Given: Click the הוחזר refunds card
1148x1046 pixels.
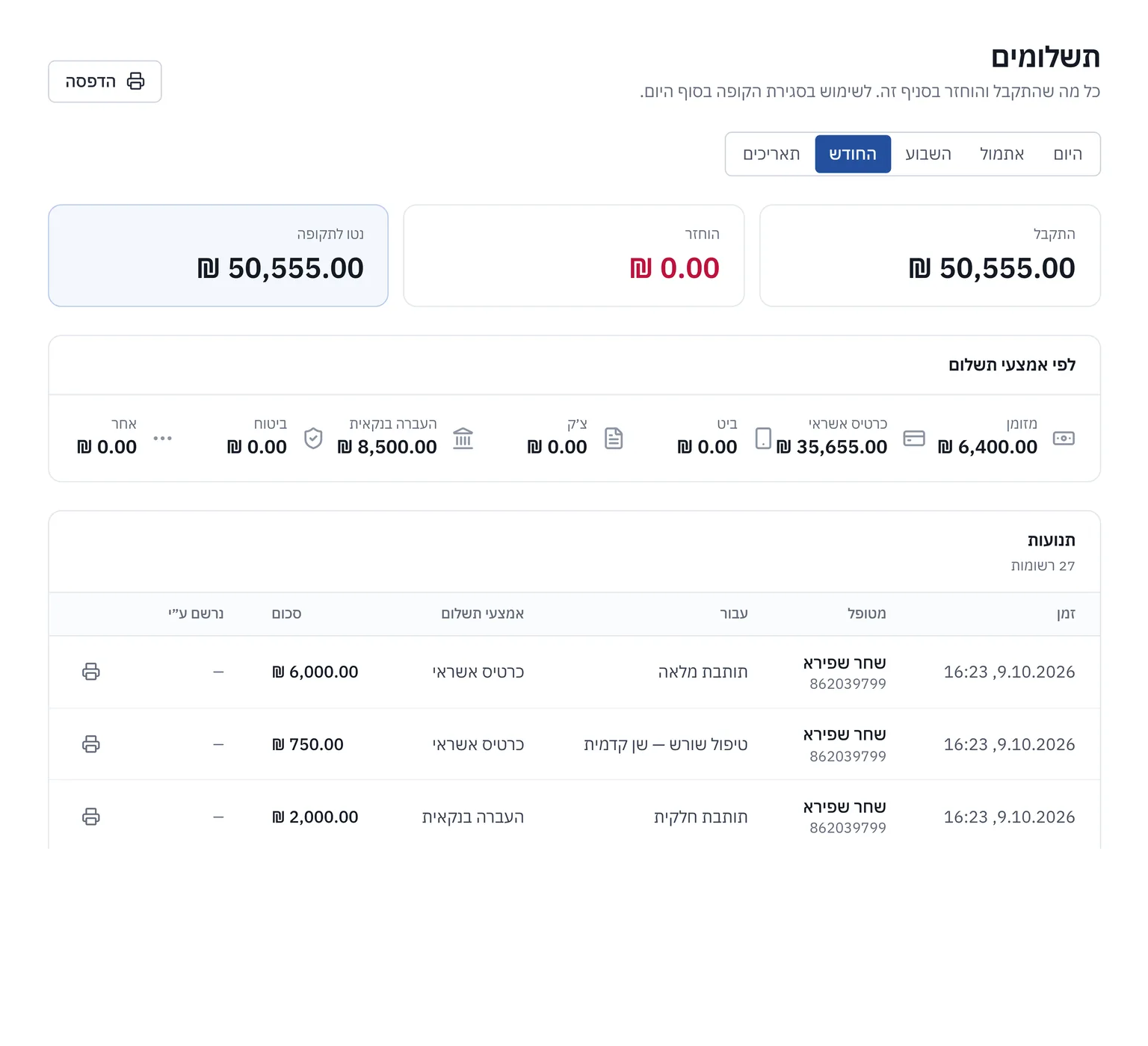Looking at the screenshot, I should tap(574, 256).
